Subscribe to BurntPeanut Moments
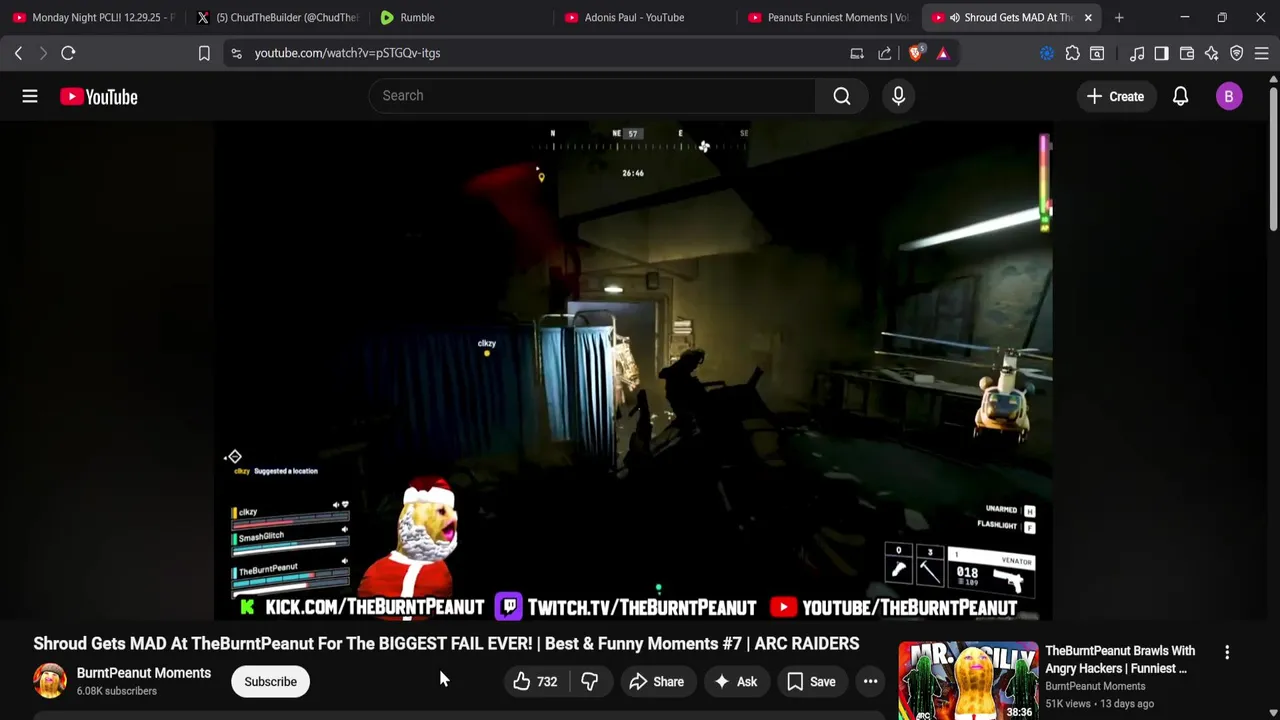 270,682
